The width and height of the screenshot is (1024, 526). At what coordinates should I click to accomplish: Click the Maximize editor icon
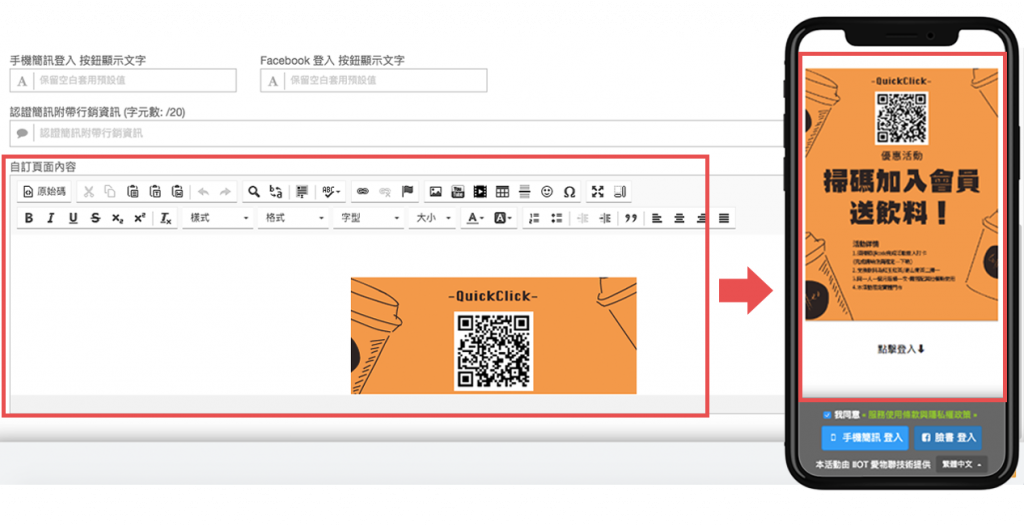pyautogui.click(x=598, y=191)
